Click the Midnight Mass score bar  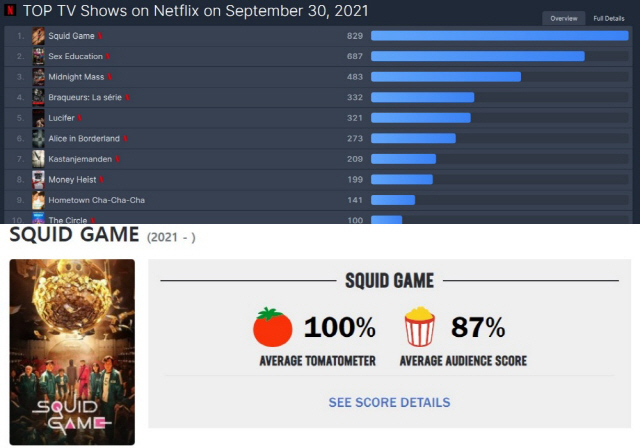click(446, 77)
